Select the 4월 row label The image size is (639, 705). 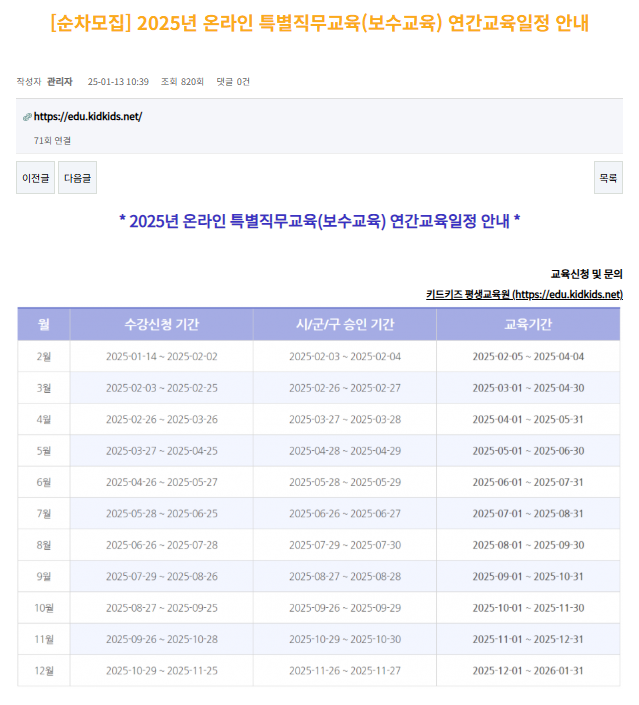coord(44,419)
